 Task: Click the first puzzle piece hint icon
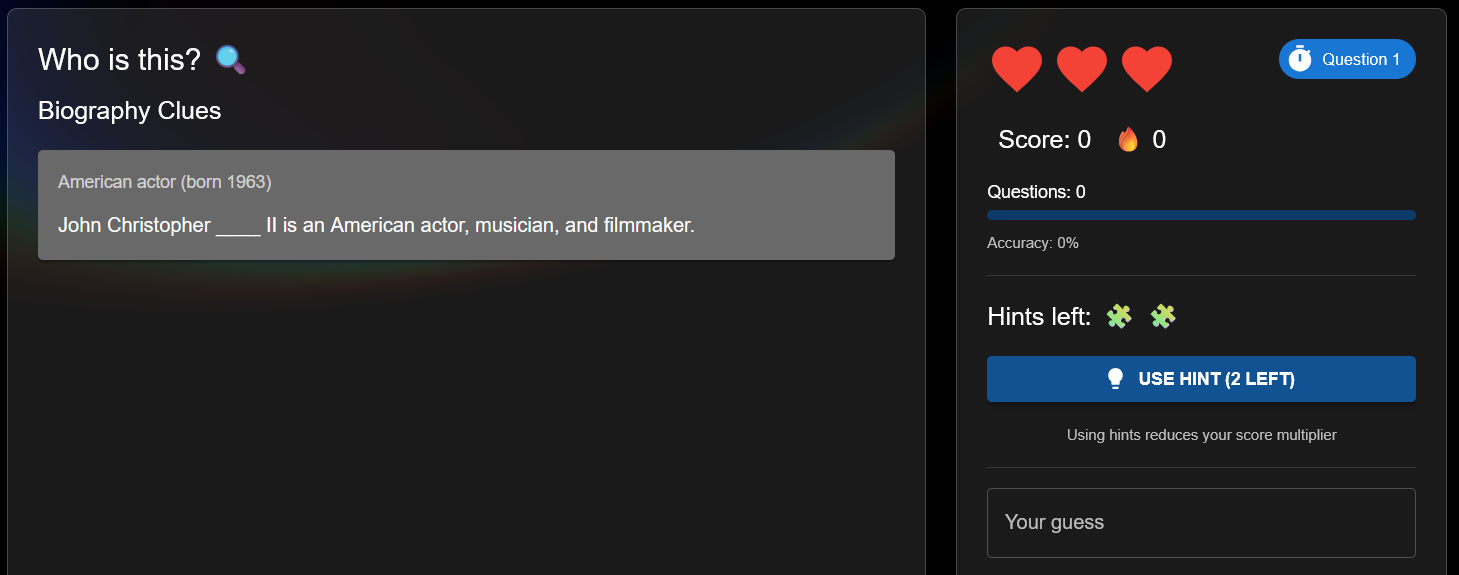(1119, 317)
